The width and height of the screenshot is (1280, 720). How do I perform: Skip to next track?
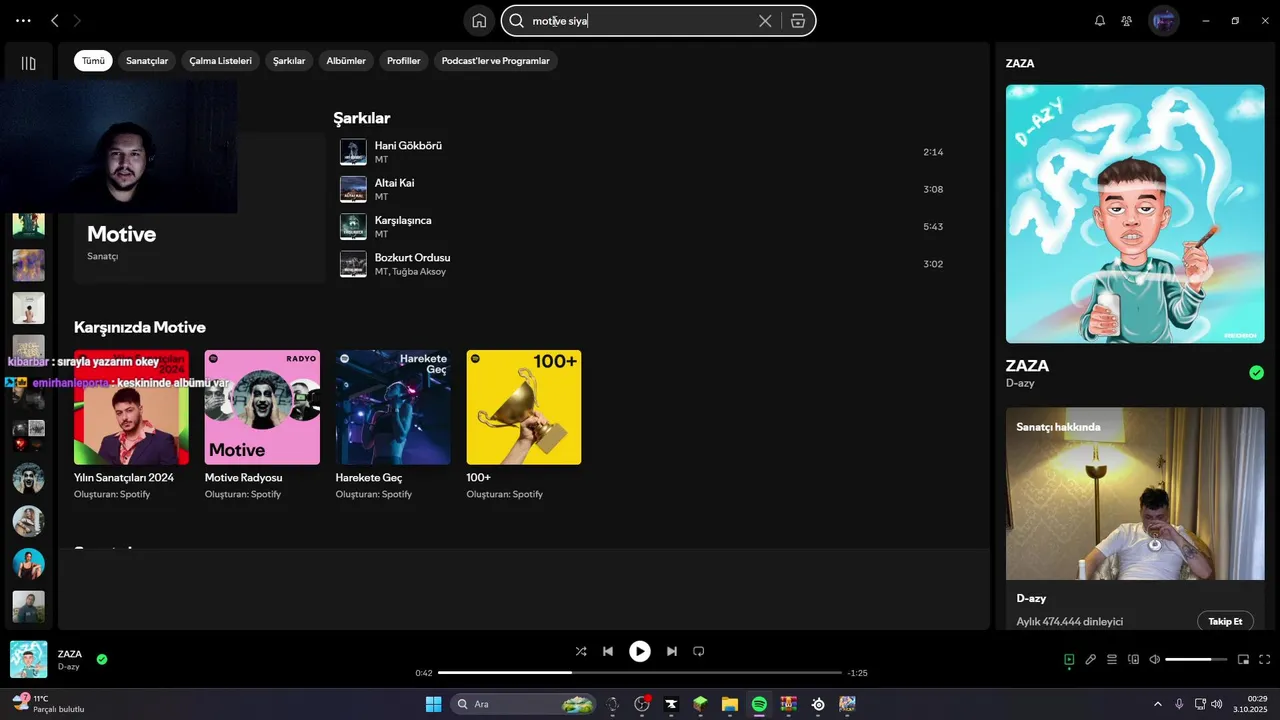672,651
